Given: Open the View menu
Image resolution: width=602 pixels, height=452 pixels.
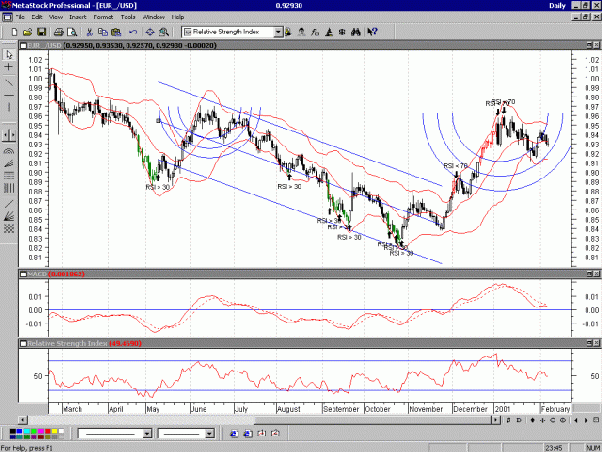Looking at the screenshot, I should point(56,17).
